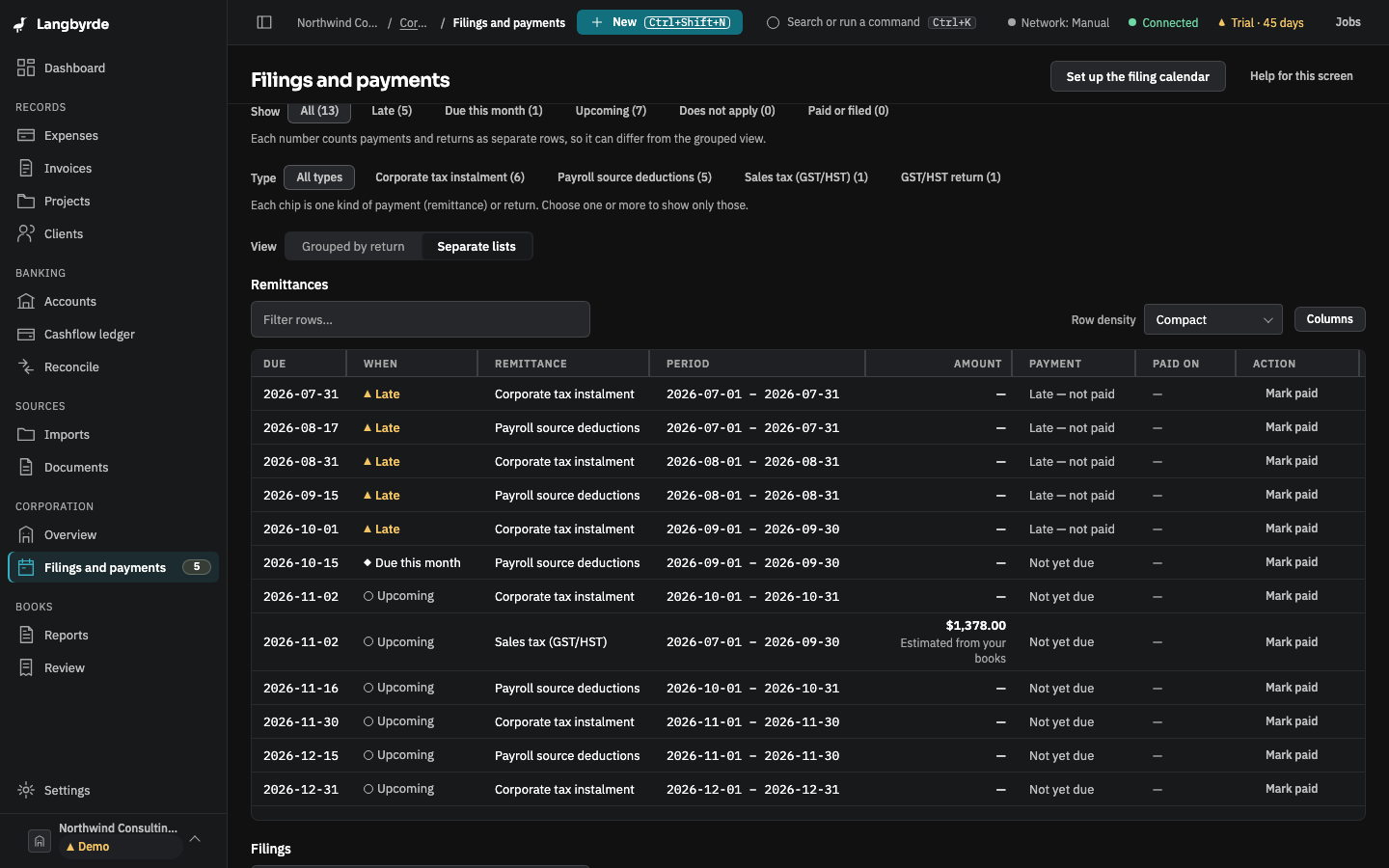The height and width of the screenshot is (868, 1389).
Task: Click the Trial warning triangle icon
Action: point(1222,23)
